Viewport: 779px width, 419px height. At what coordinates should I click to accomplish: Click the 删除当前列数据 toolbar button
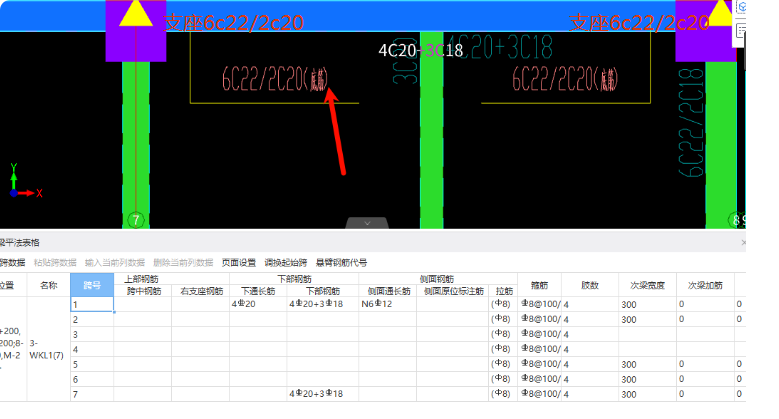(183, 262)
